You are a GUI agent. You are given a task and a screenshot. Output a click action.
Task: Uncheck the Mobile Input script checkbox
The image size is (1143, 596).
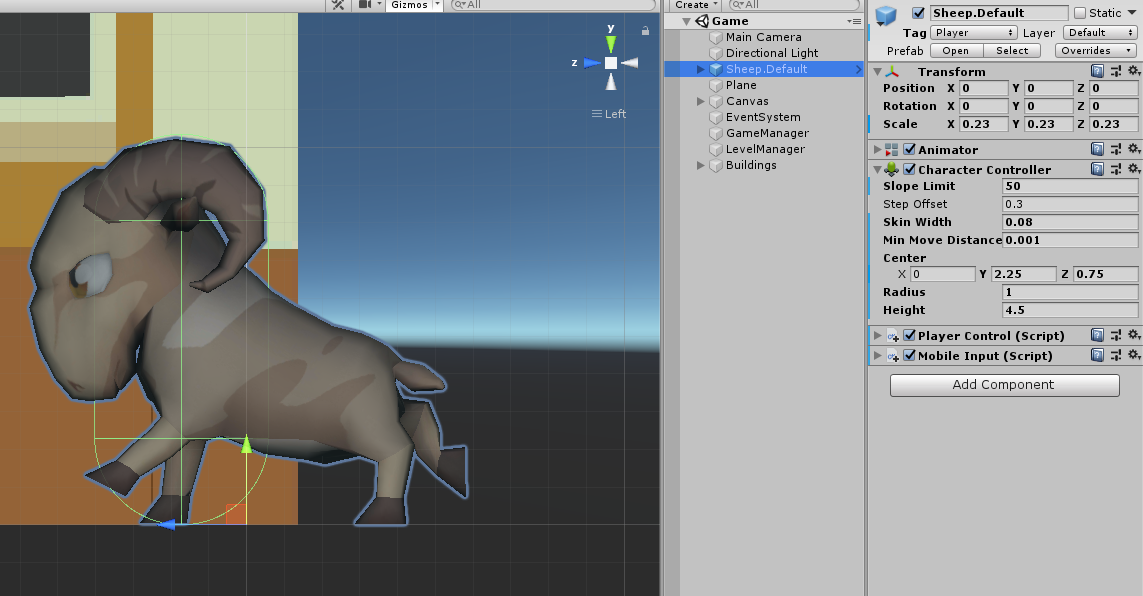(x=909, y=355)
